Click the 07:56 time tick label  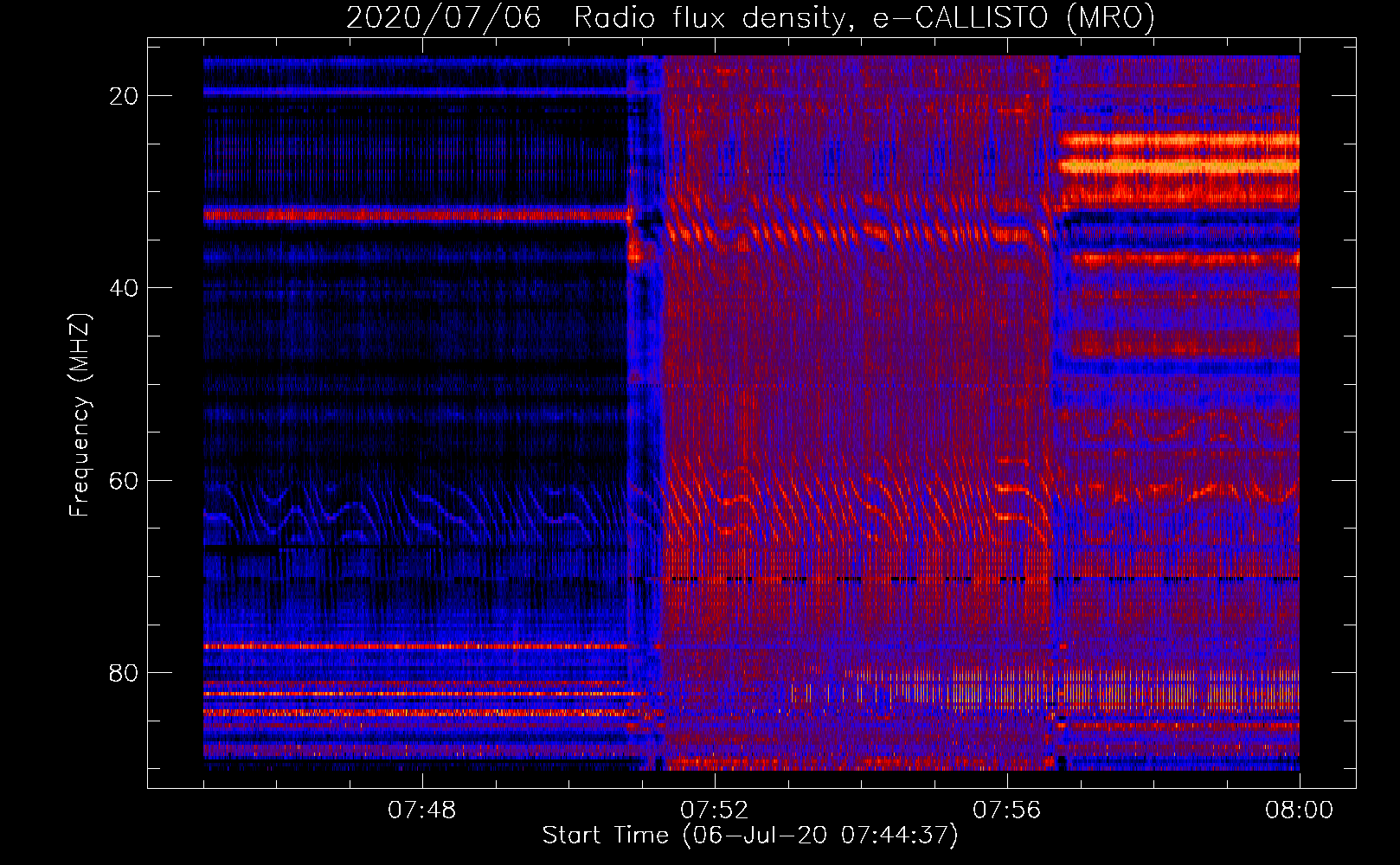[x=1006, y=811]
